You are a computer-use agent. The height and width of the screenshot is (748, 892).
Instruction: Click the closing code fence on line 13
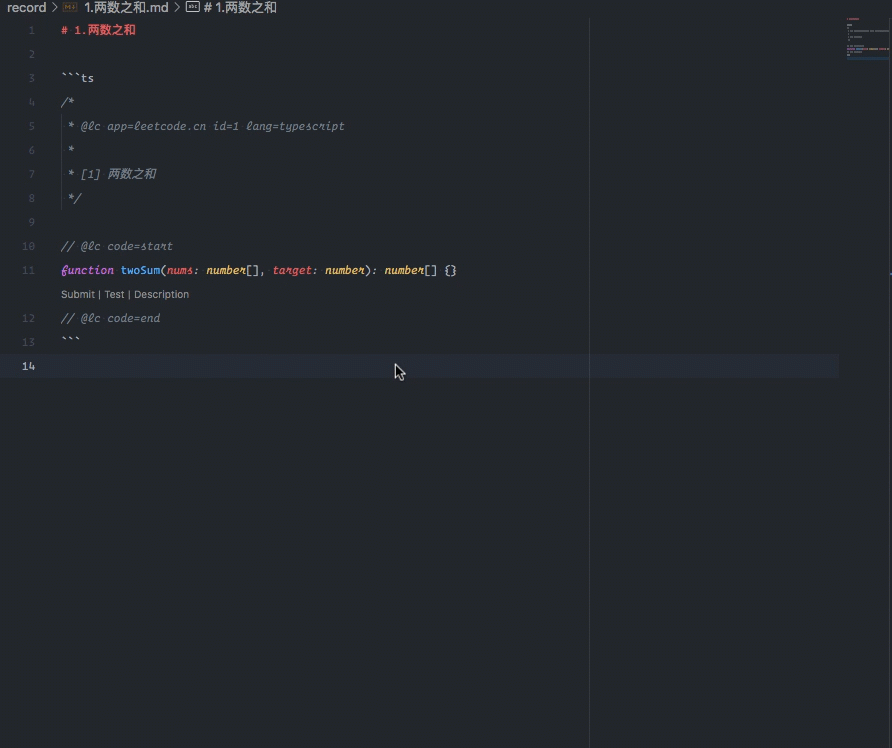coord(71,340)
